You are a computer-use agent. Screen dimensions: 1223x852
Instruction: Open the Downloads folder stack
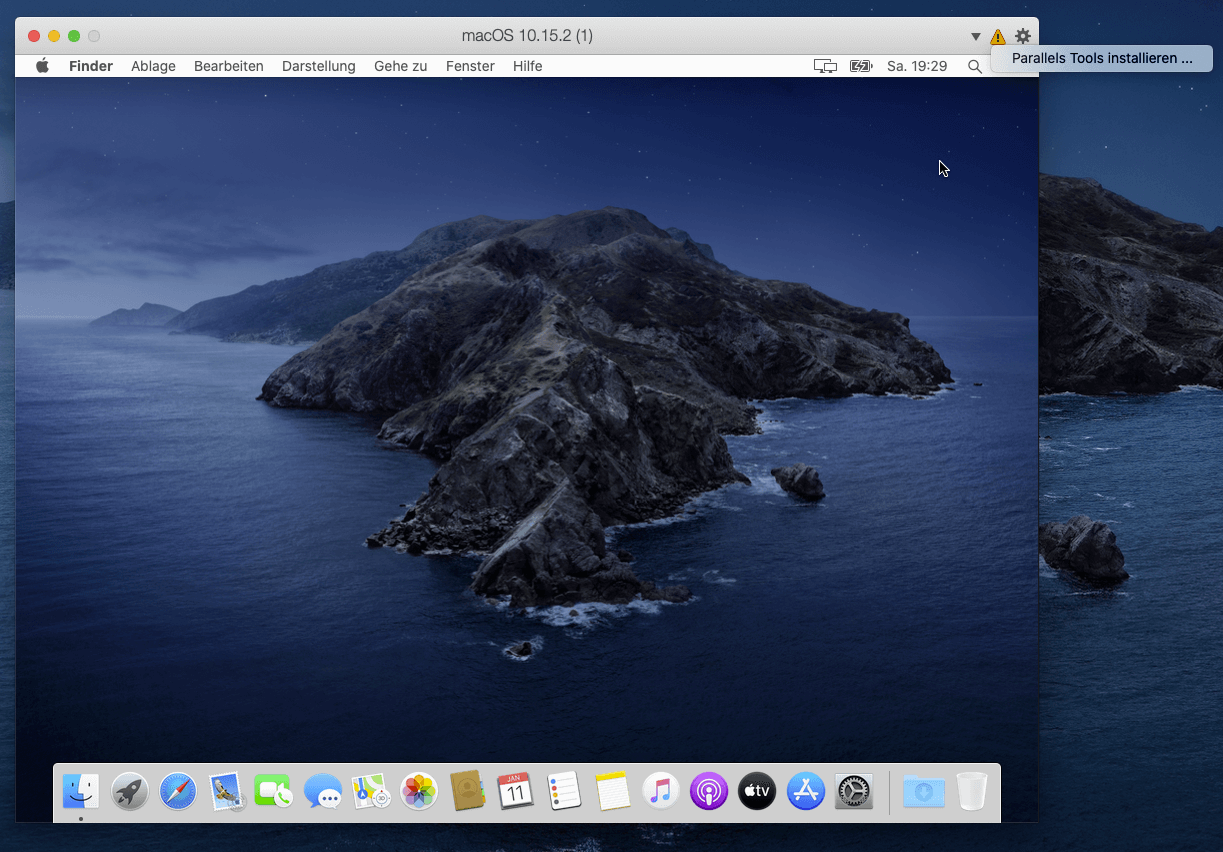(x=923, y=792)
